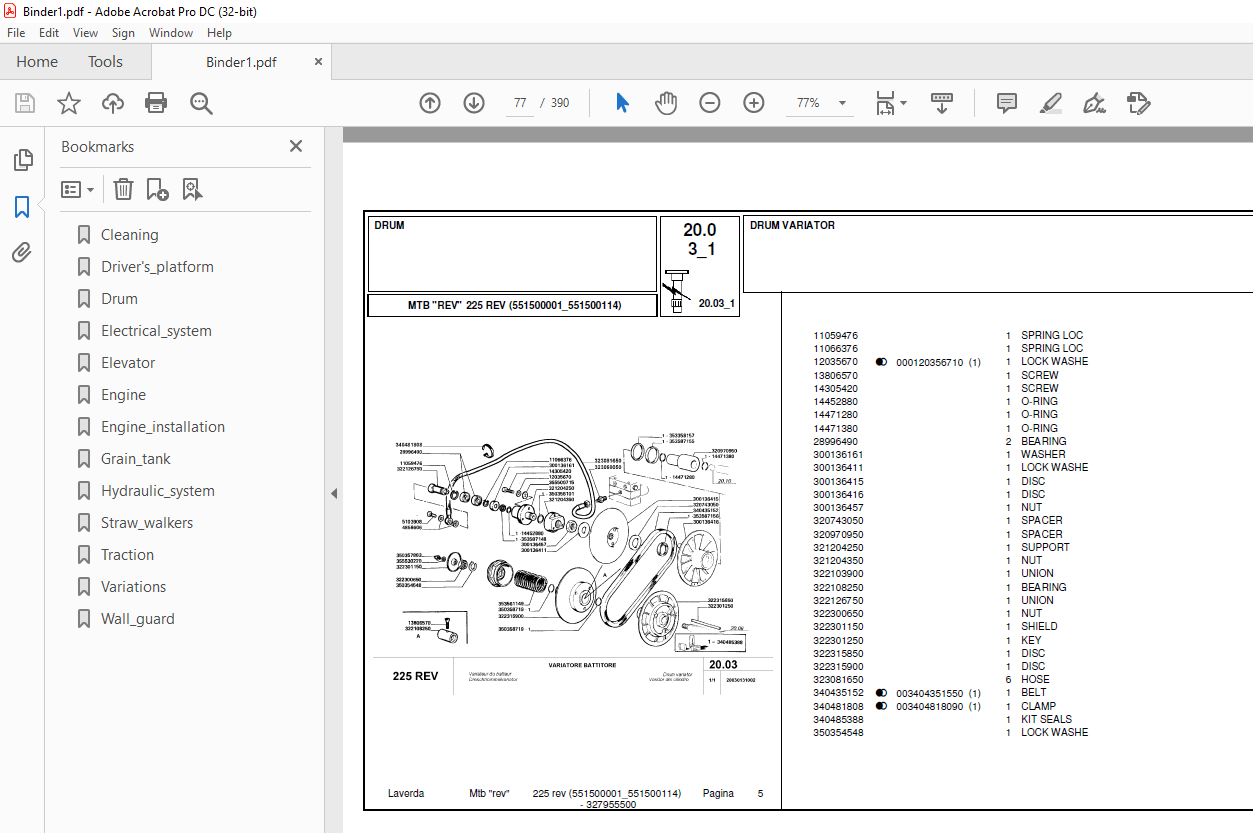This screenshot has width=1253, height=833.
Task: Open the Hydraulic_system bookmark
Action: (158, 491)
